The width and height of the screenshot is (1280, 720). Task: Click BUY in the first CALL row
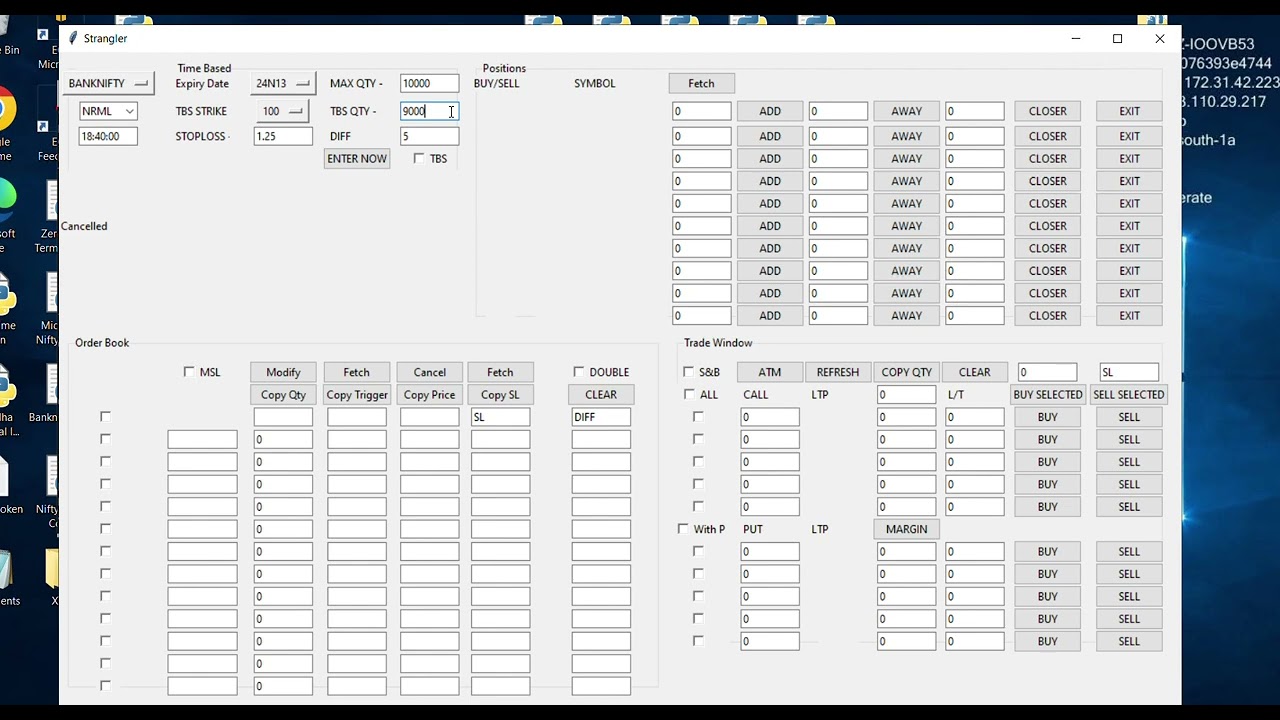pos(1047,417)
